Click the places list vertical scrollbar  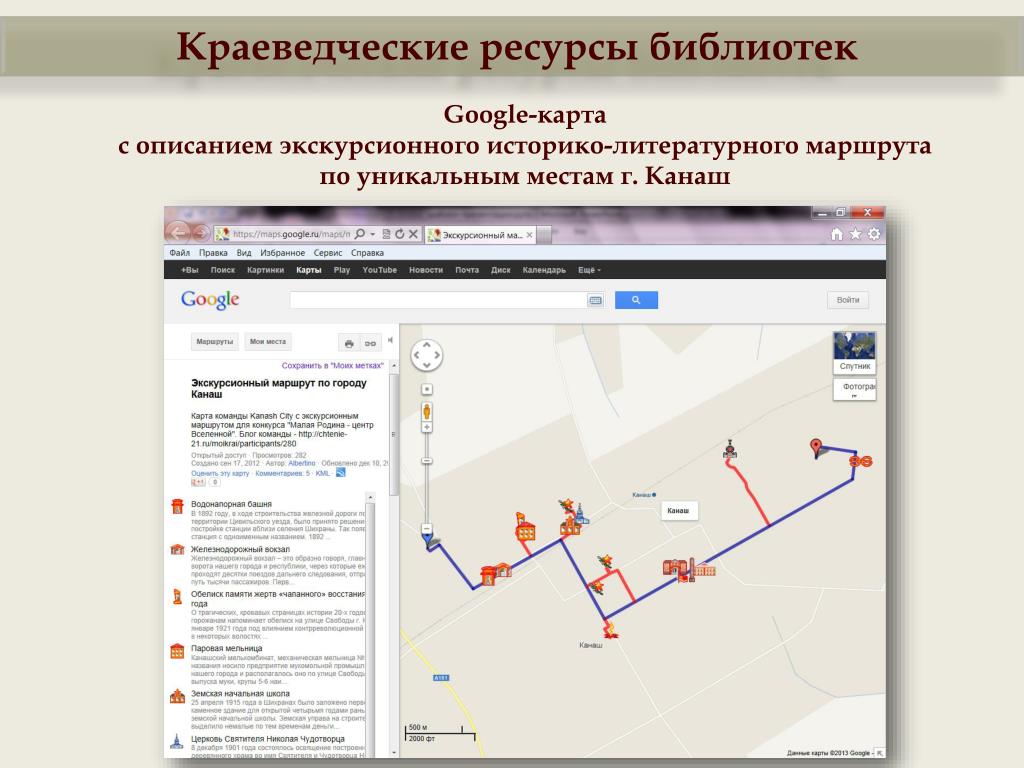[370, 624]
